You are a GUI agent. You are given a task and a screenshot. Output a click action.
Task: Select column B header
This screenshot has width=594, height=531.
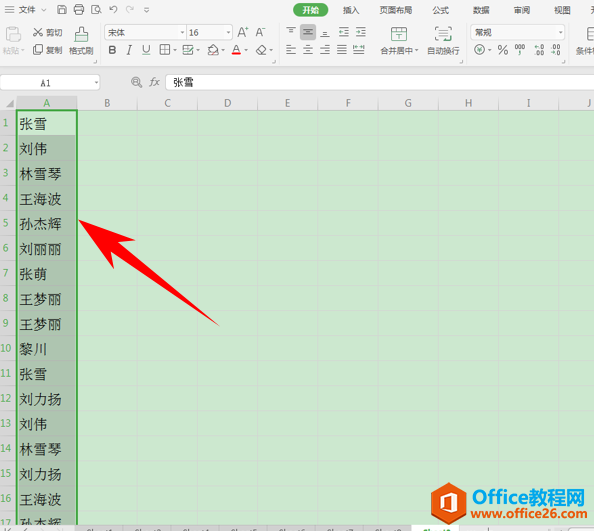coord(107,103)
